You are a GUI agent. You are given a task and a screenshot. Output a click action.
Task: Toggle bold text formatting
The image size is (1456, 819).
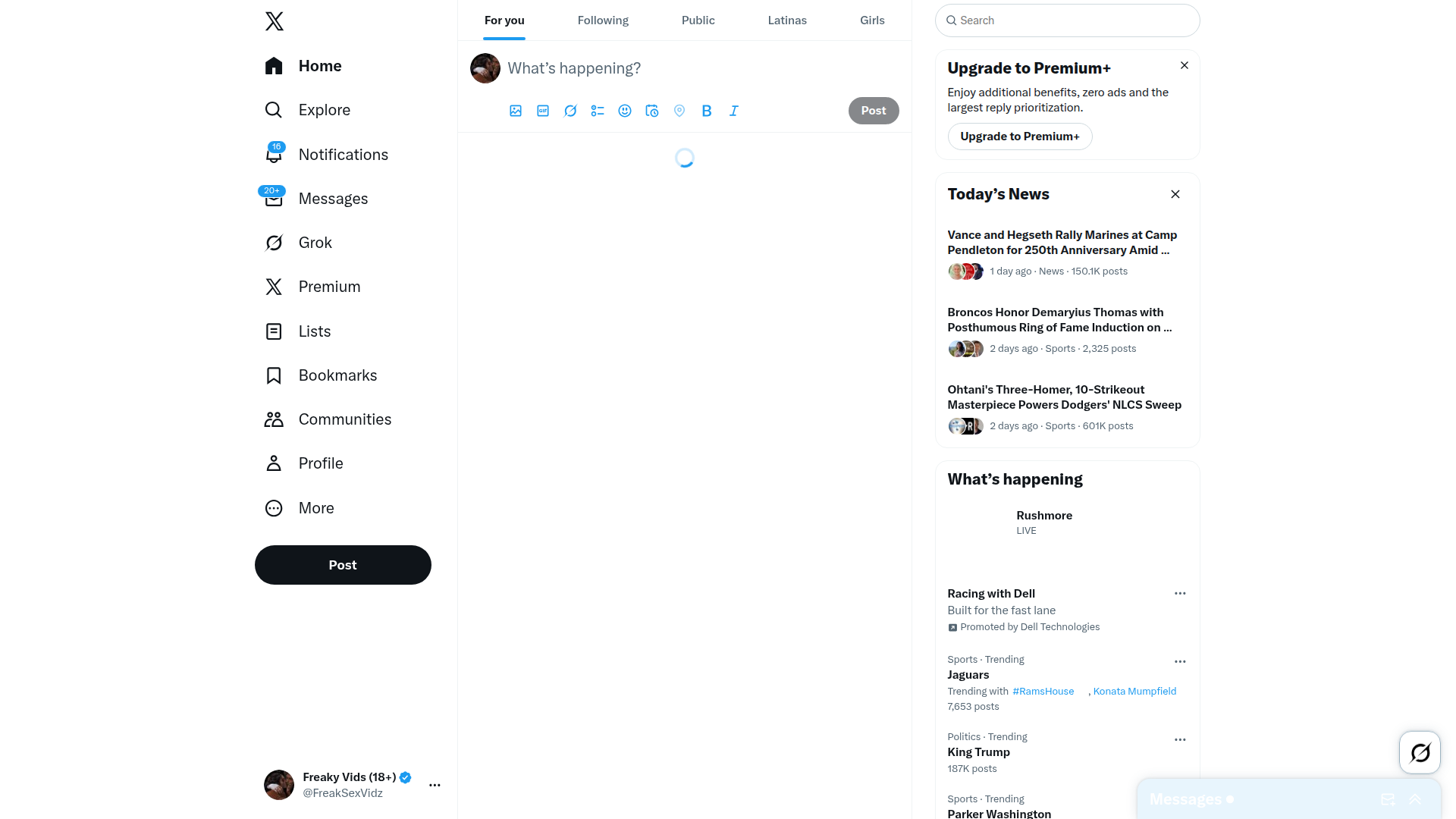(x=707, y=111)
